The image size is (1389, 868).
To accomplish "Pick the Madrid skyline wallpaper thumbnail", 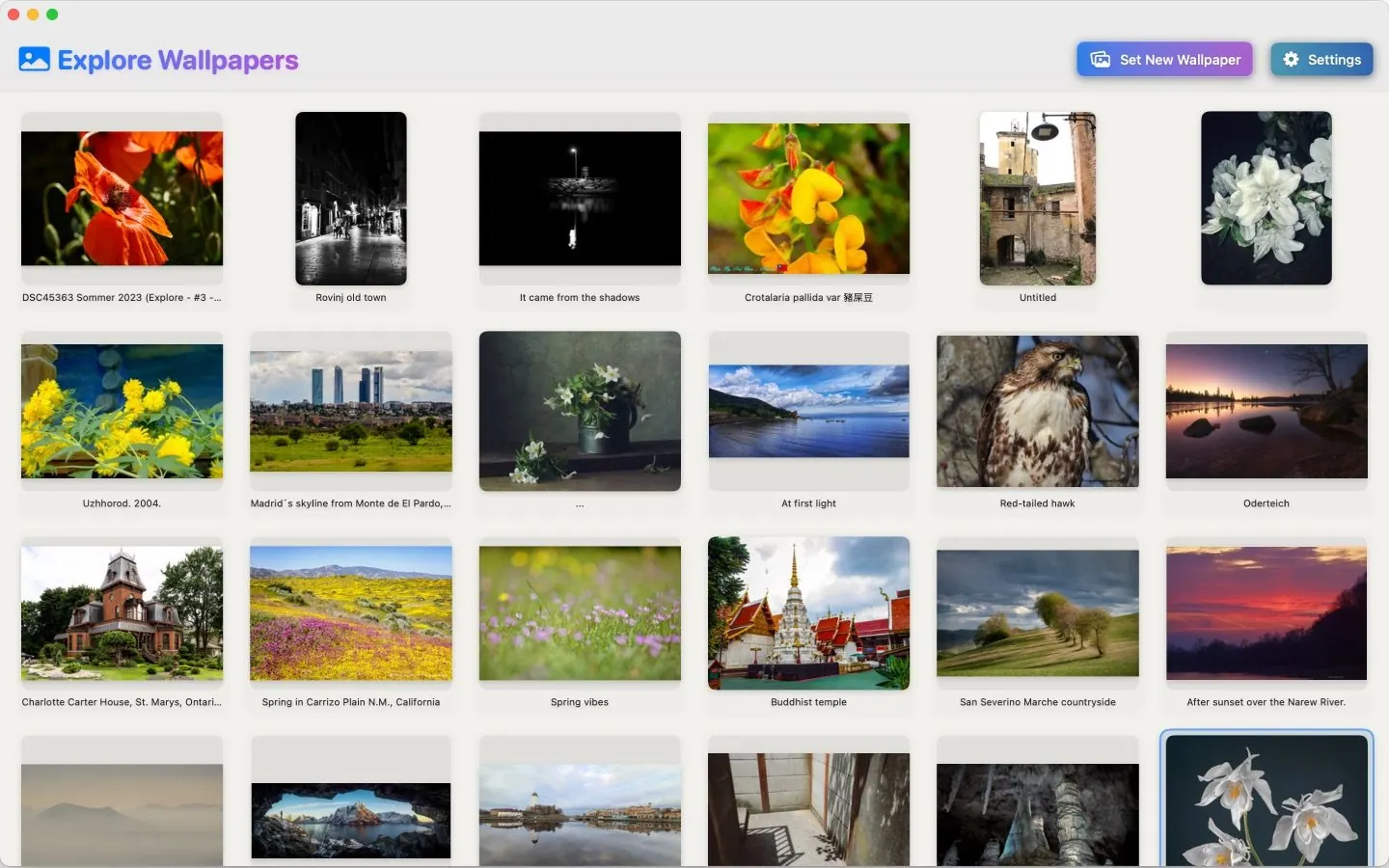I will coord(351,411).
